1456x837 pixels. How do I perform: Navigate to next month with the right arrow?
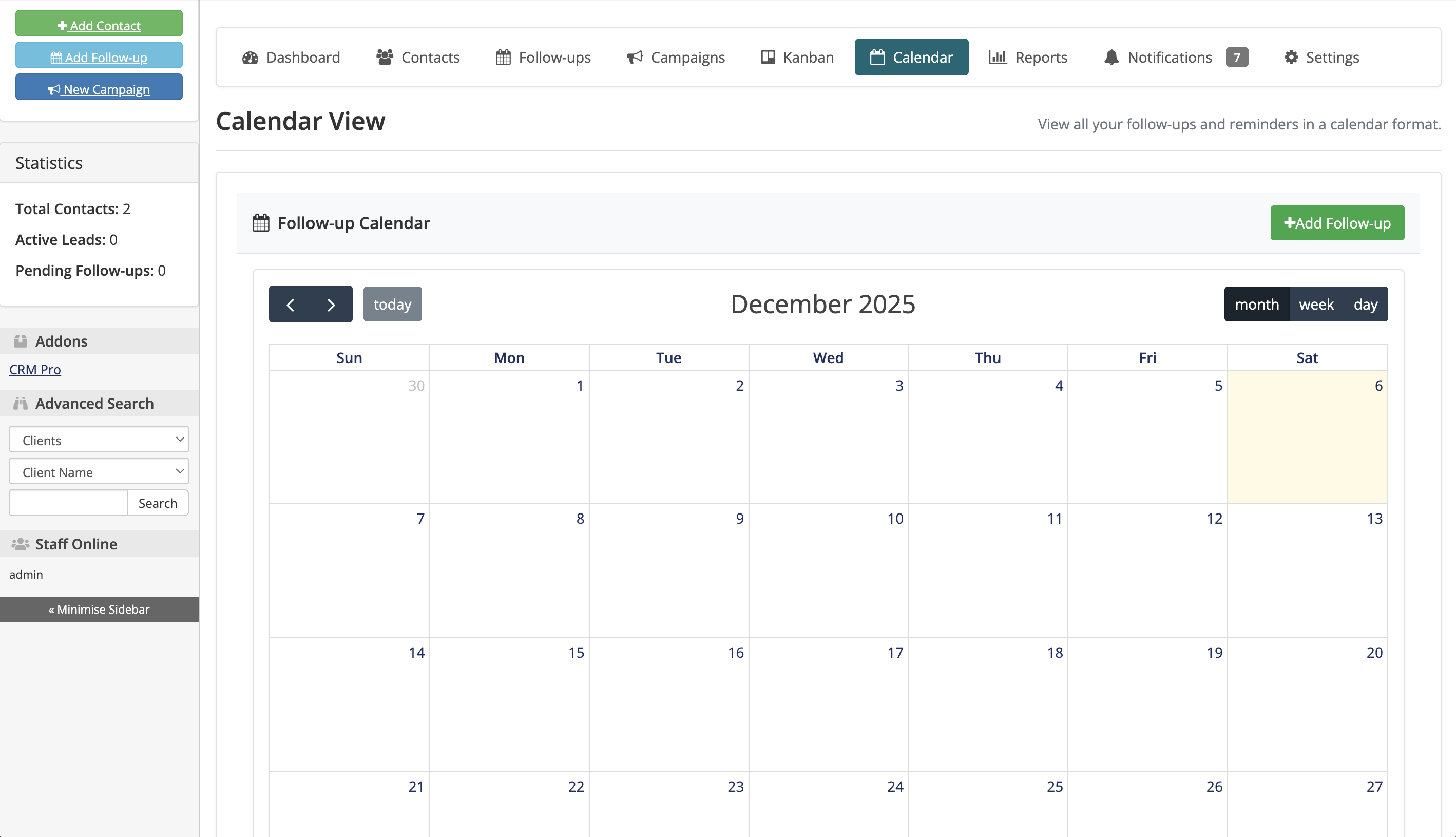tap(331, 304)
